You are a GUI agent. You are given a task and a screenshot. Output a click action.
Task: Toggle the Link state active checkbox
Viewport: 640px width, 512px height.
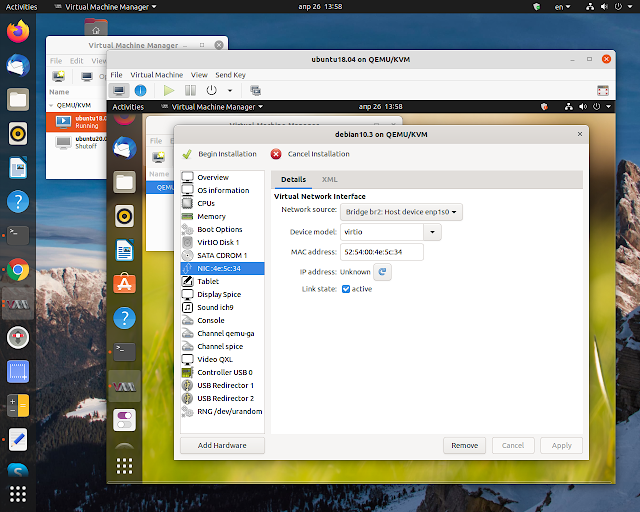(x=346, y=289)
